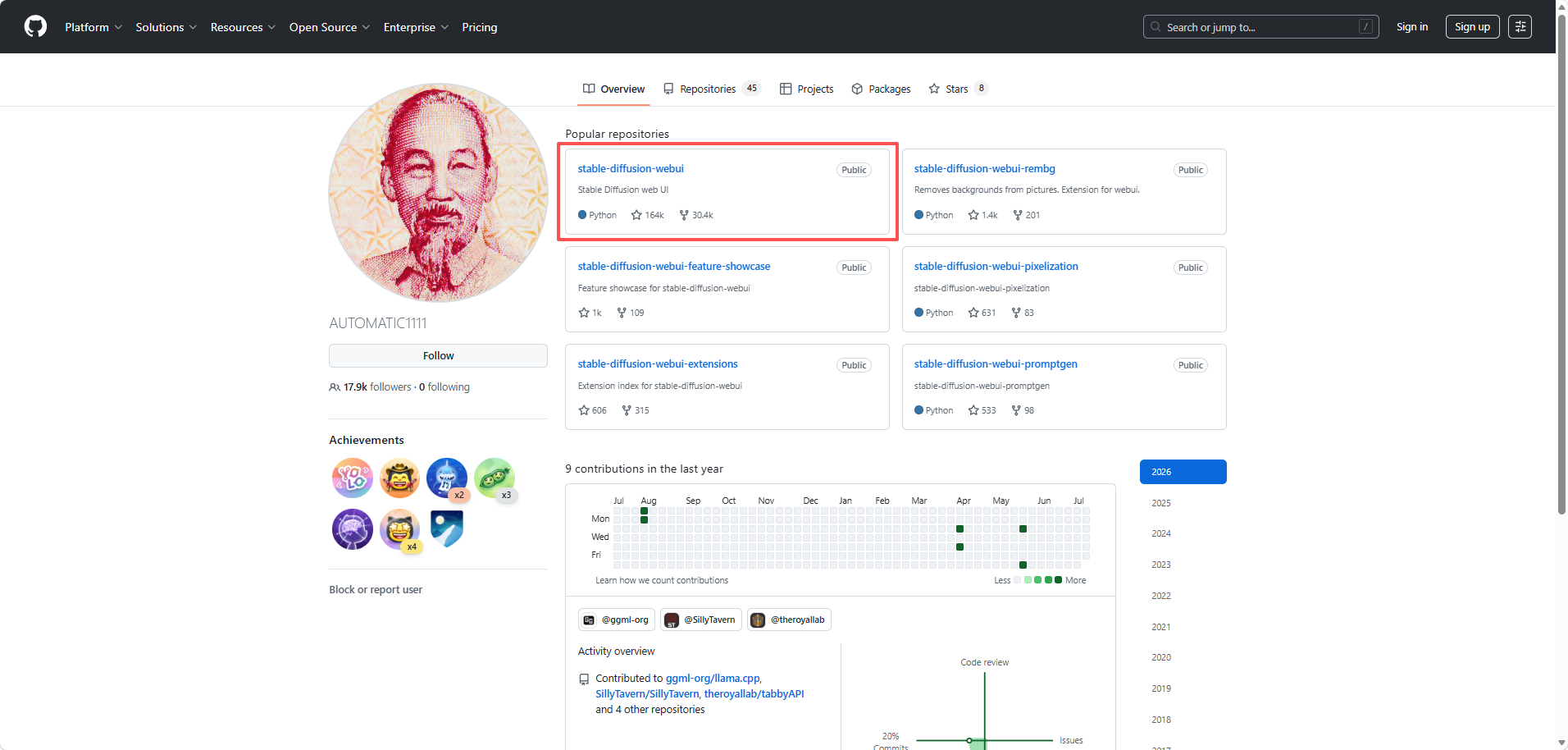This screenshot has height=750, width=1568.
Task: Open the SillyTavern/SillyTavern repository link
Action: (647, 693)
